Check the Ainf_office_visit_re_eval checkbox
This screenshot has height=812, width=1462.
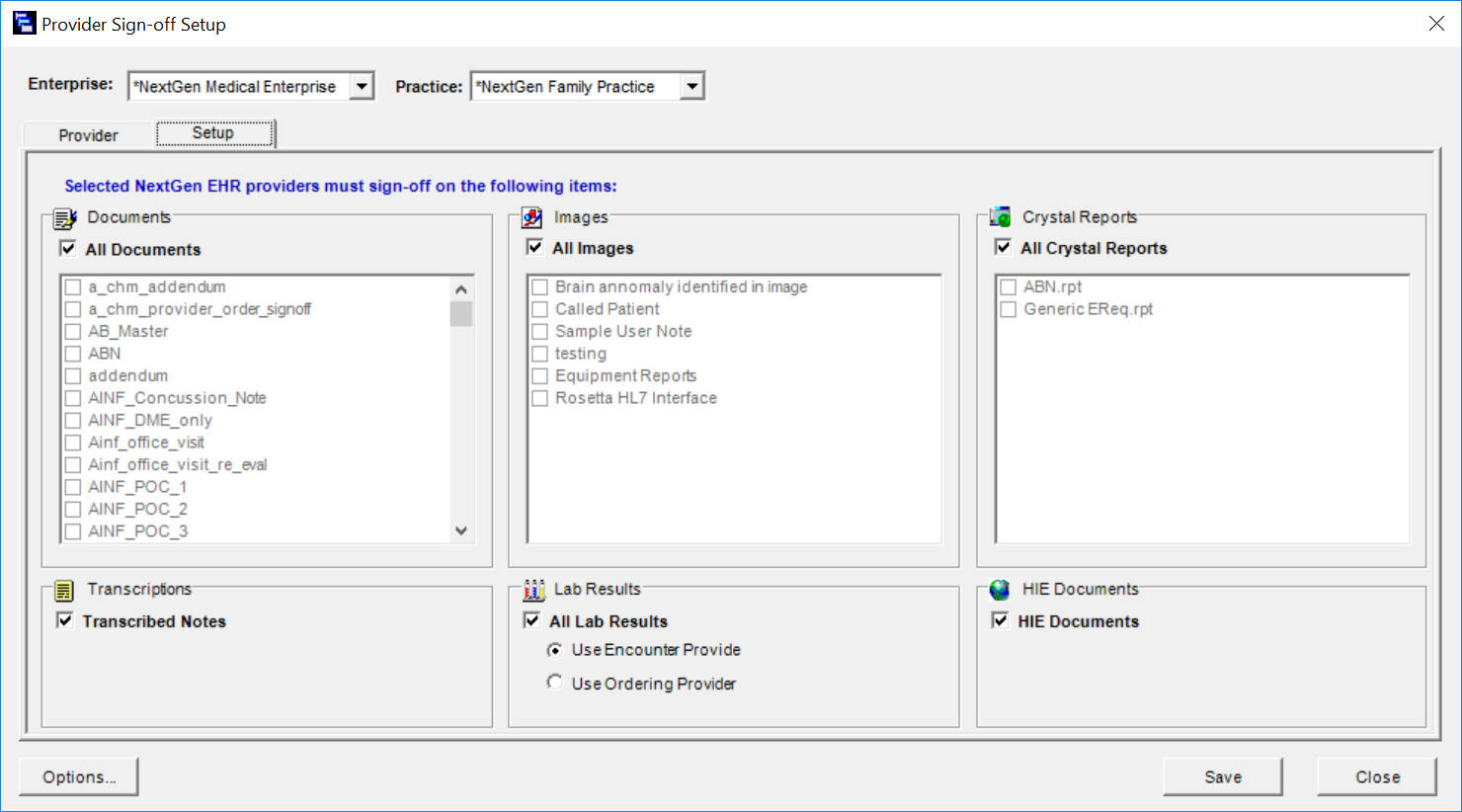73,465
